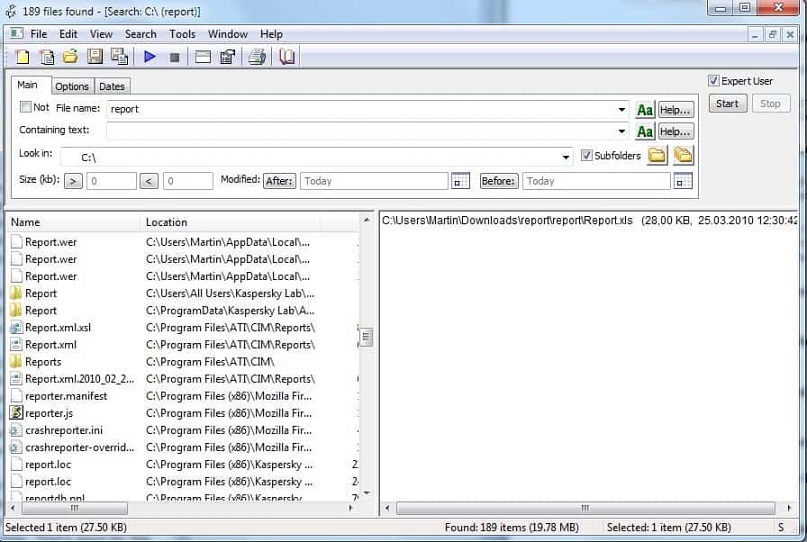Image resolution: width=807 pixels, height=542 pixels.
Task: Open the properties toolbar icon
Action: point(227,57)
